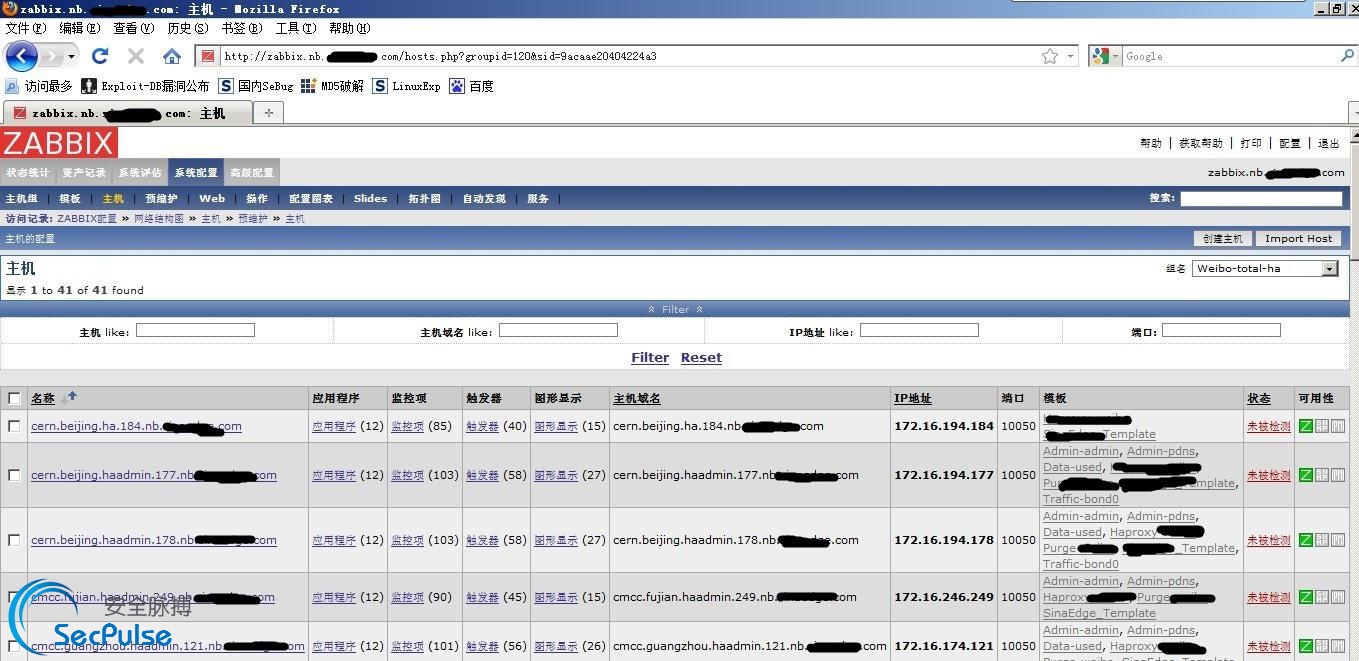Click the magnifier icon in Google search box
The width and height of the screenshot is (1359, 661).
coord(1346,56)
